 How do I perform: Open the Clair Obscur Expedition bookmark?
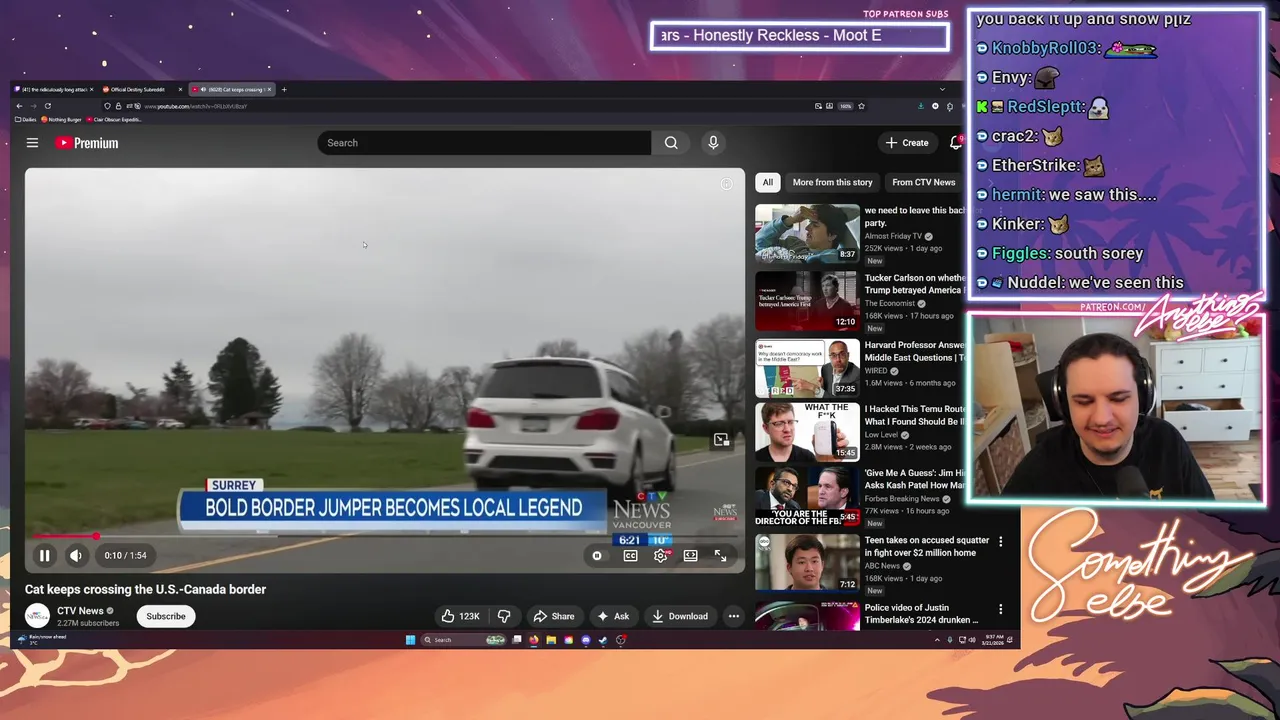(x=114, y=120)
